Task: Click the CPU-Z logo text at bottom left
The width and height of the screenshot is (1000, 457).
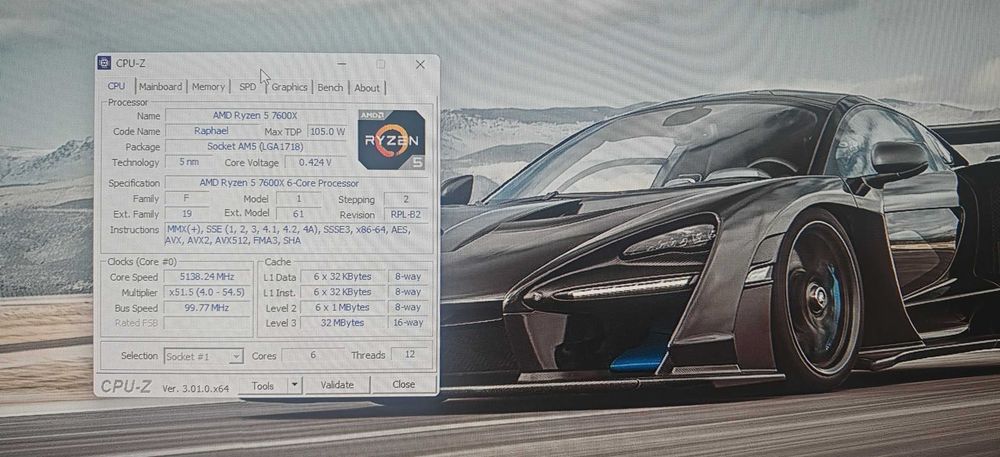Action: (126, 387)
